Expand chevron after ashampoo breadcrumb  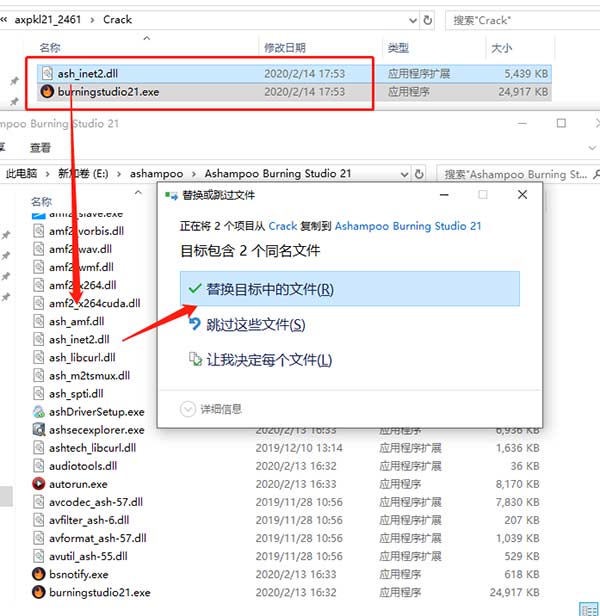click(x=194, y=174)
